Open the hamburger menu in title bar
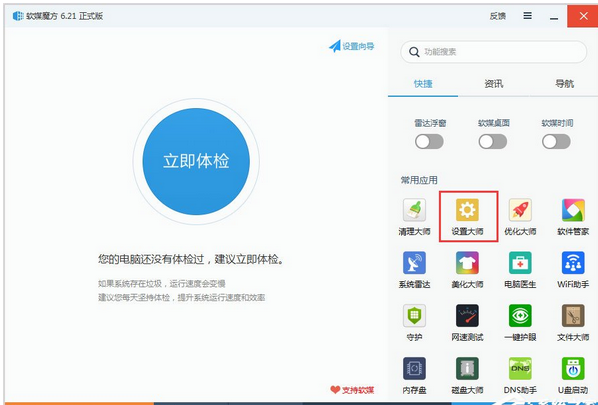Screen dimensions: 598x405 point(527,16)
